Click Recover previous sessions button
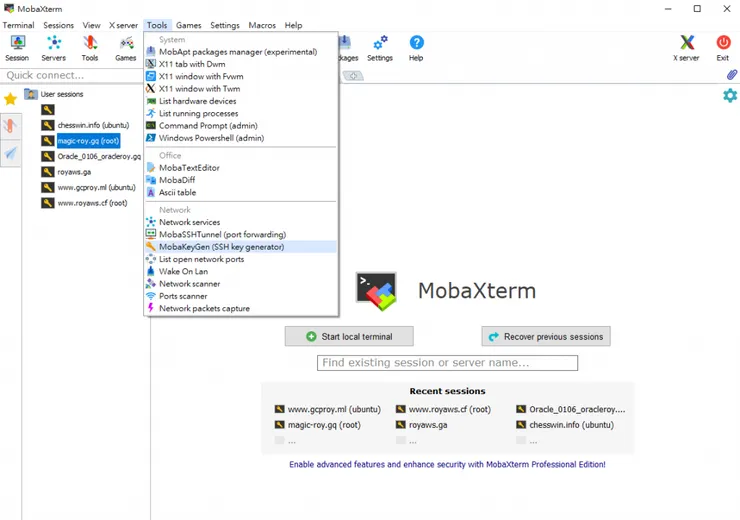The image size is (740, 520). (546, 336)
